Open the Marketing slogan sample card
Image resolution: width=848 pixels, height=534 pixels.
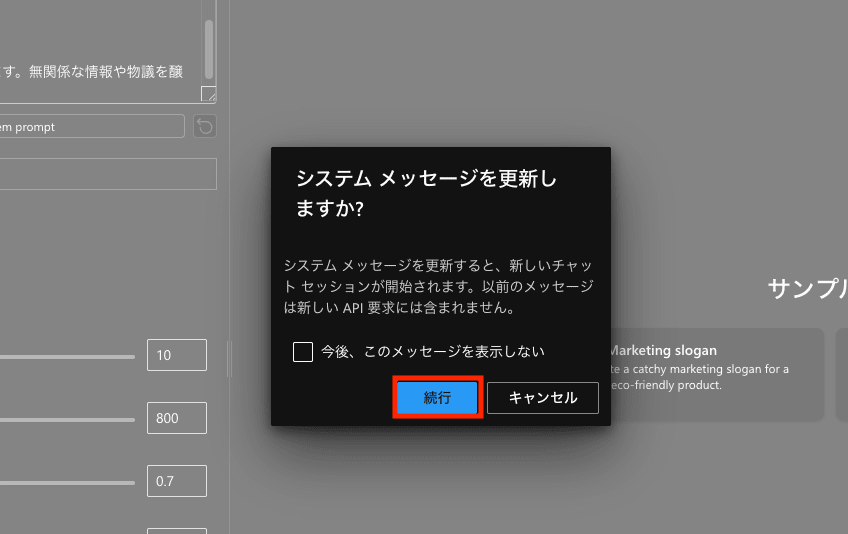click(717, 374)
